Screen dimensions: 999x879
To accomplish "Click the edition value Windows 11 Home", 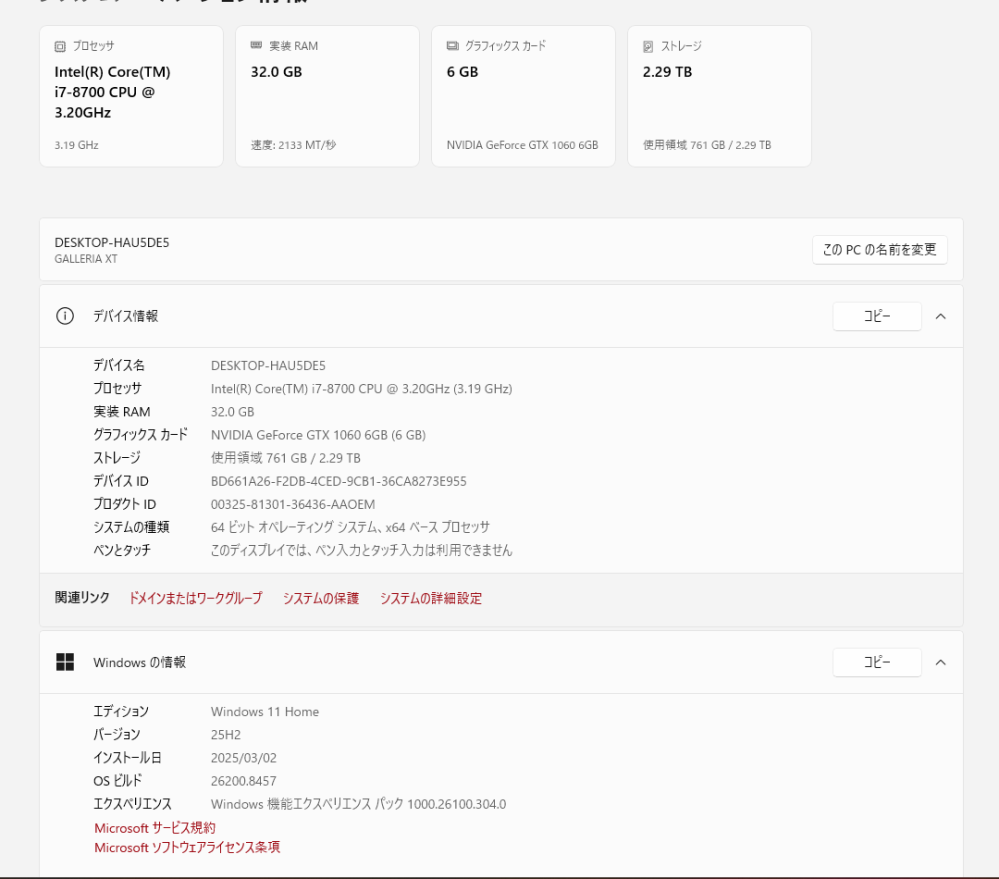I will [x=265, y=711].
